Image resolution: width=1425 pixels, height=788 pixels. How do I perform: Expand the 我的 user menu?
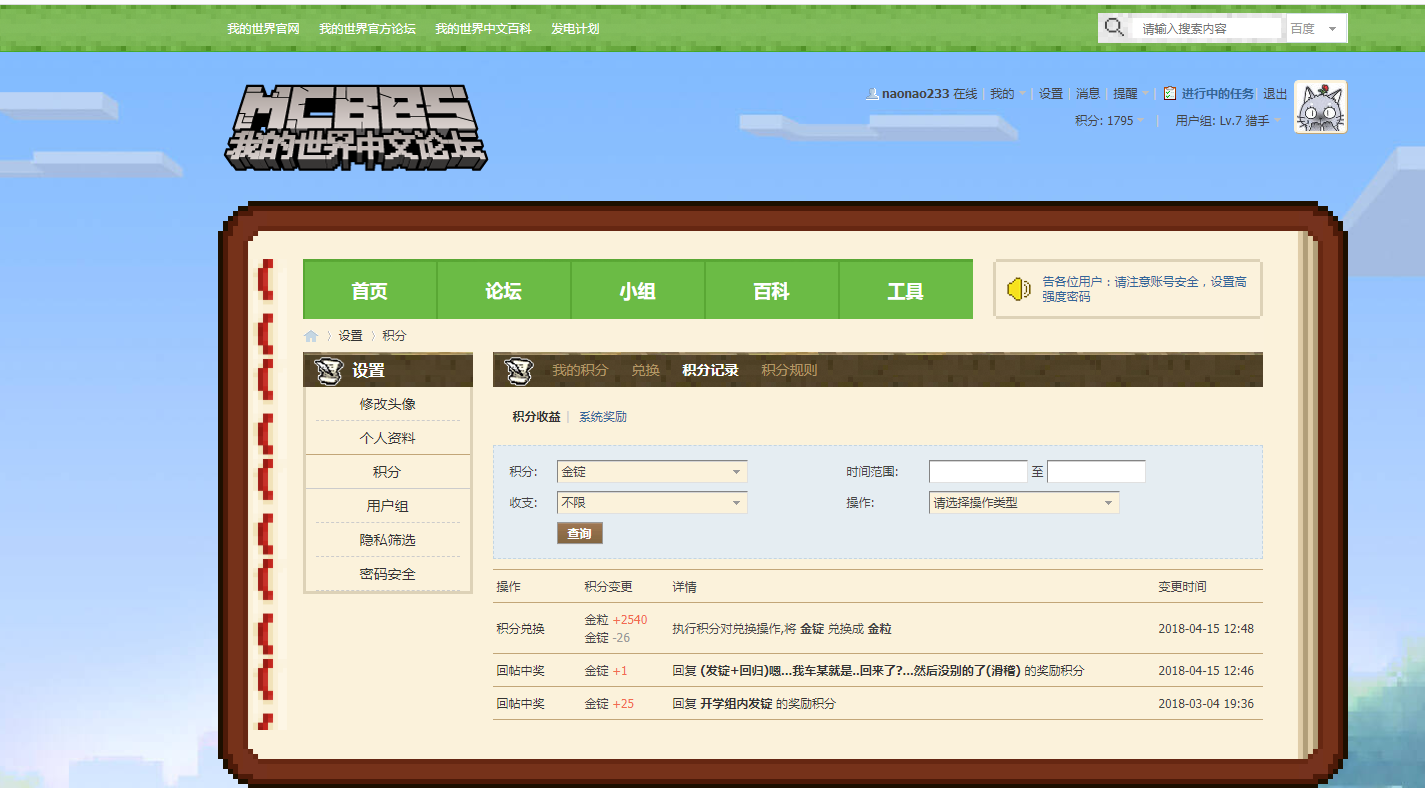point(1007,94)
